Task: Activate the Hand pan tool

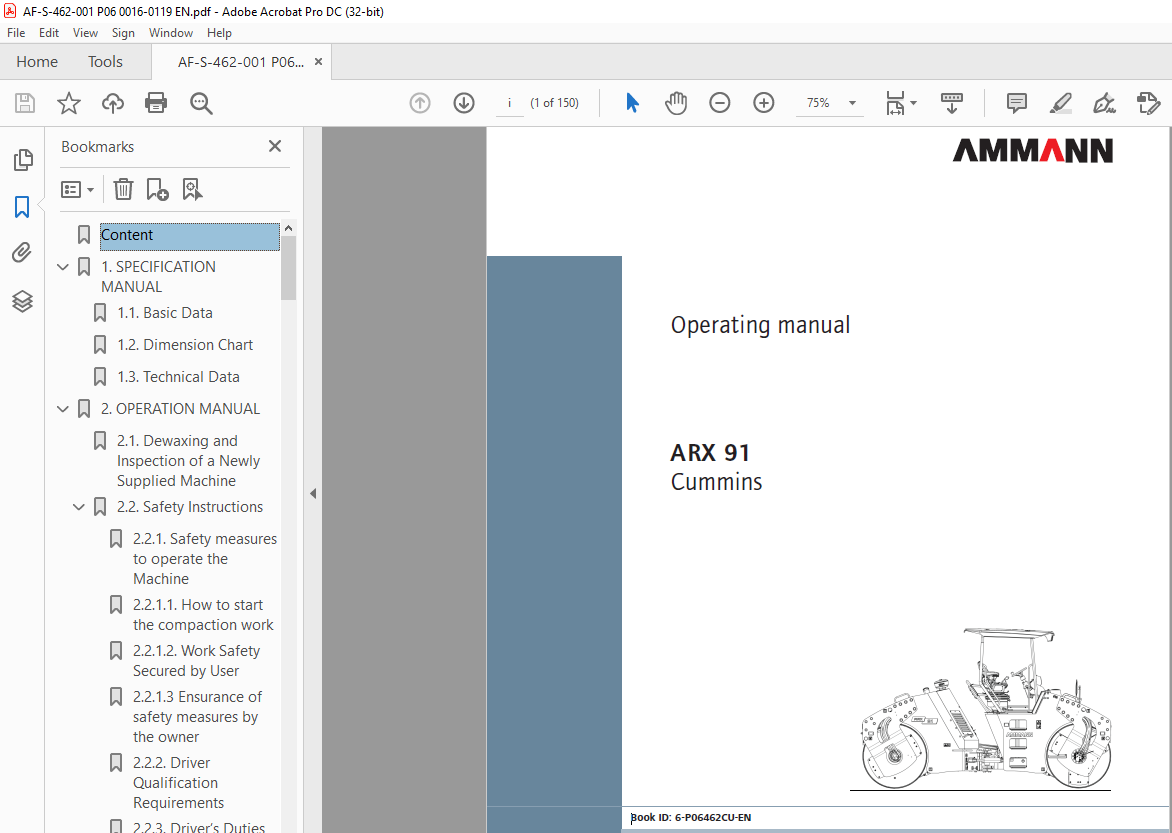Action: (676, 103)
